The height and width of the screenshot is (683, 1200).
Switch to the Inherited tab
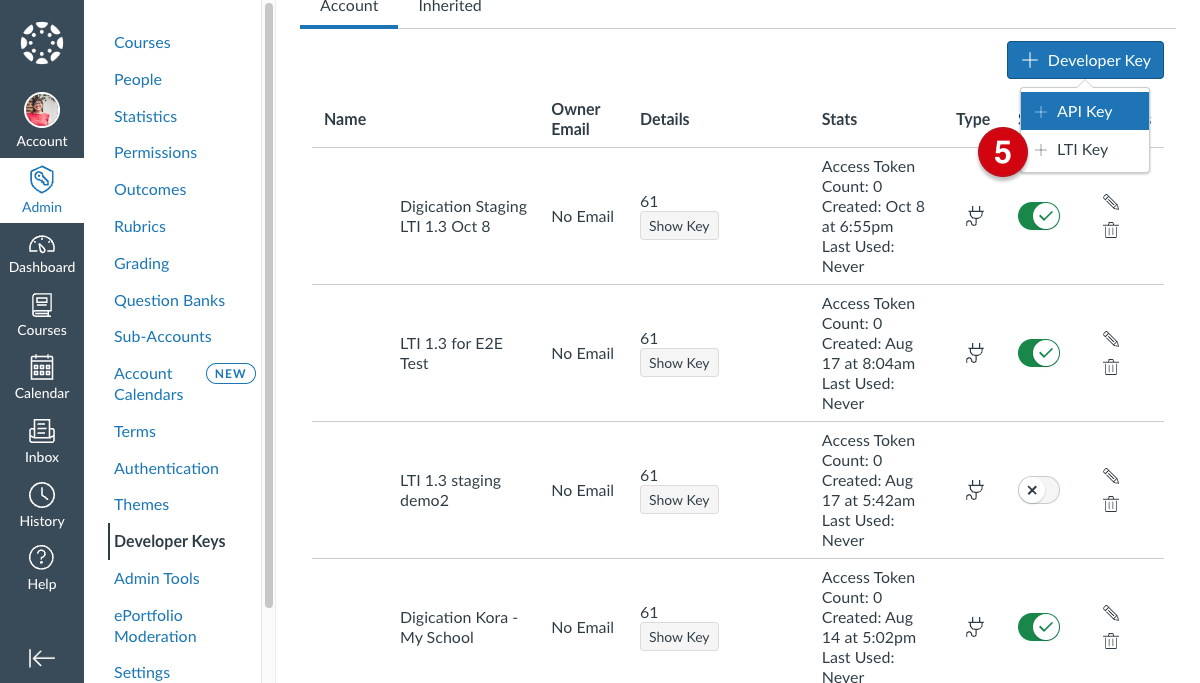[450, 8]
